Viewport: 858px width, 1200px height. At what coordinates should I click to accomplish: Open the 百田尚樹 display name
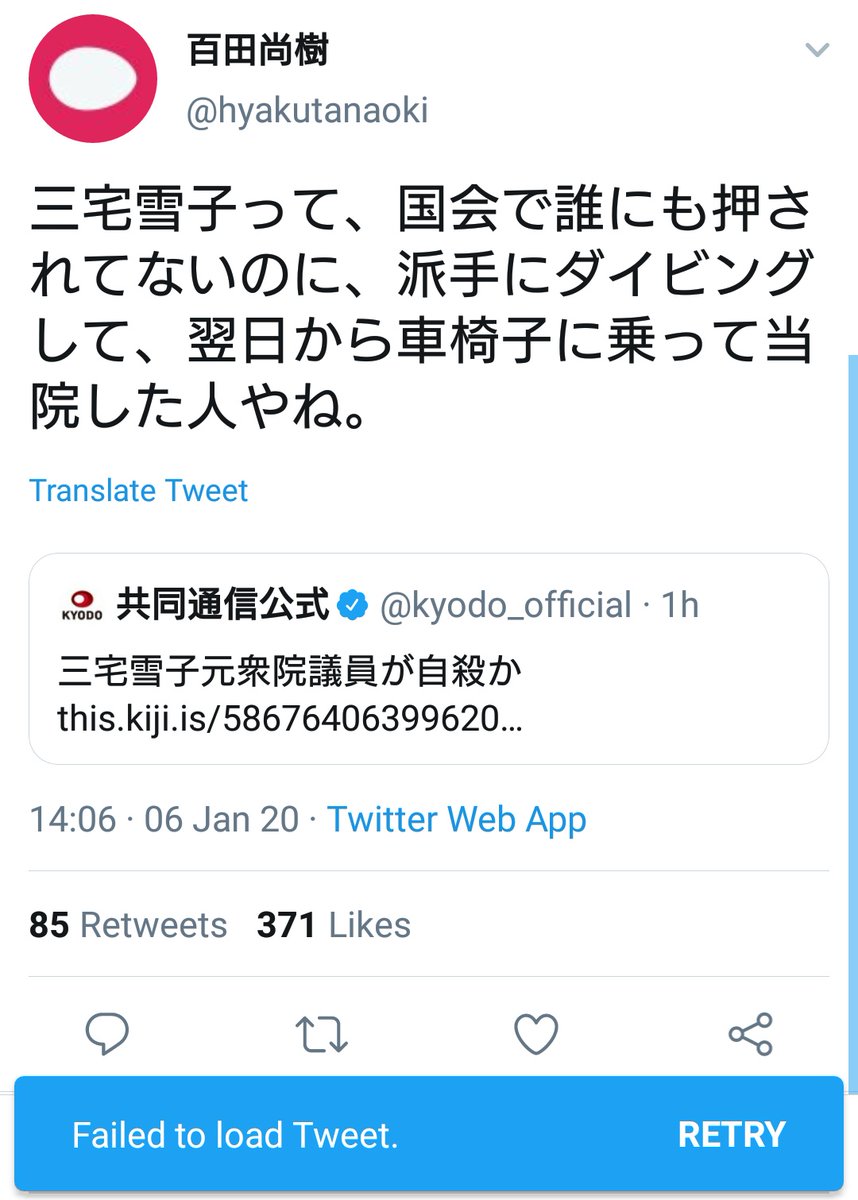[257, 51]
